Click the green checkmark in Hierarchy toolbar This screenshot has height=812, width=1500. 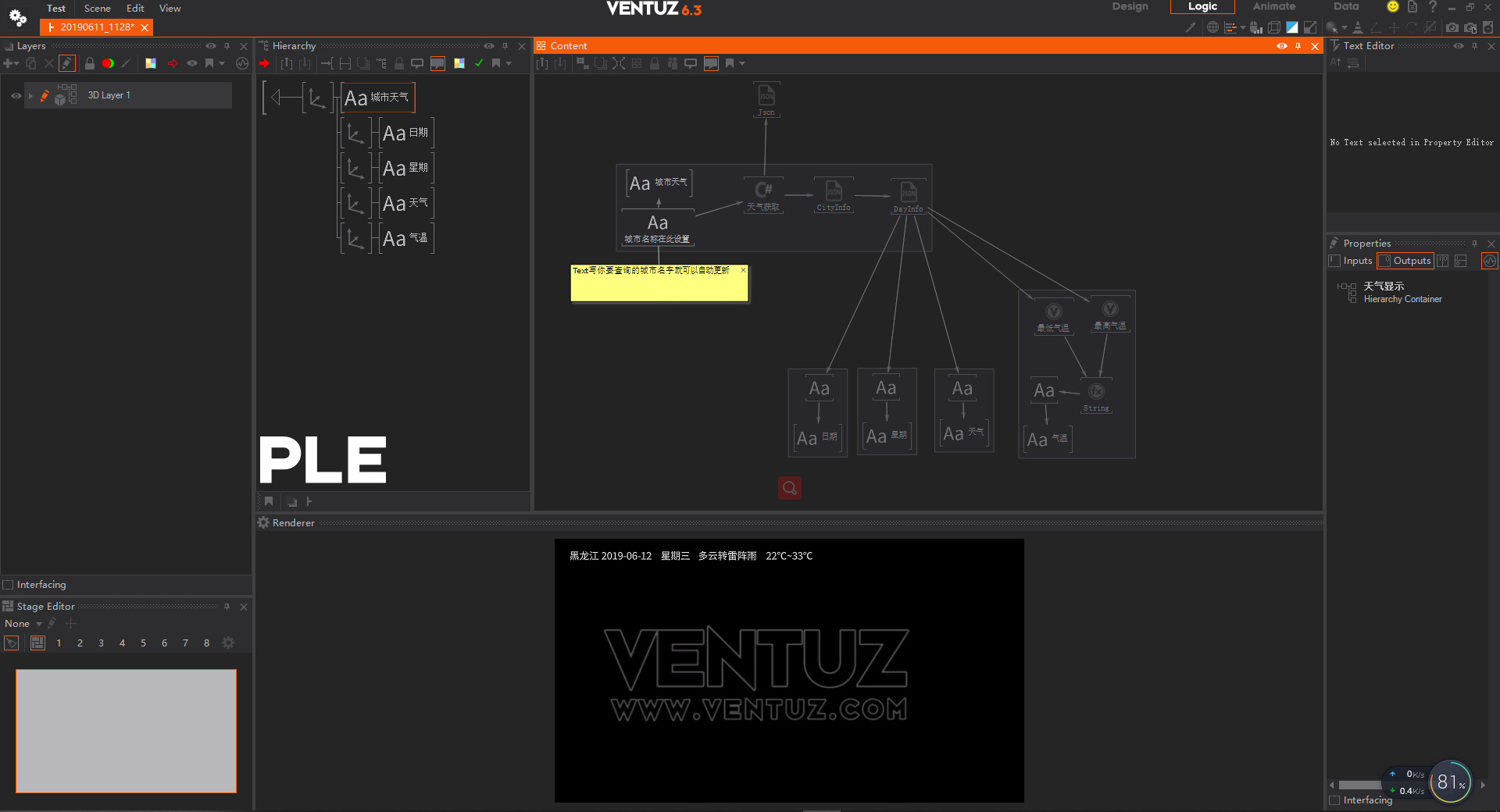point(479,63)
